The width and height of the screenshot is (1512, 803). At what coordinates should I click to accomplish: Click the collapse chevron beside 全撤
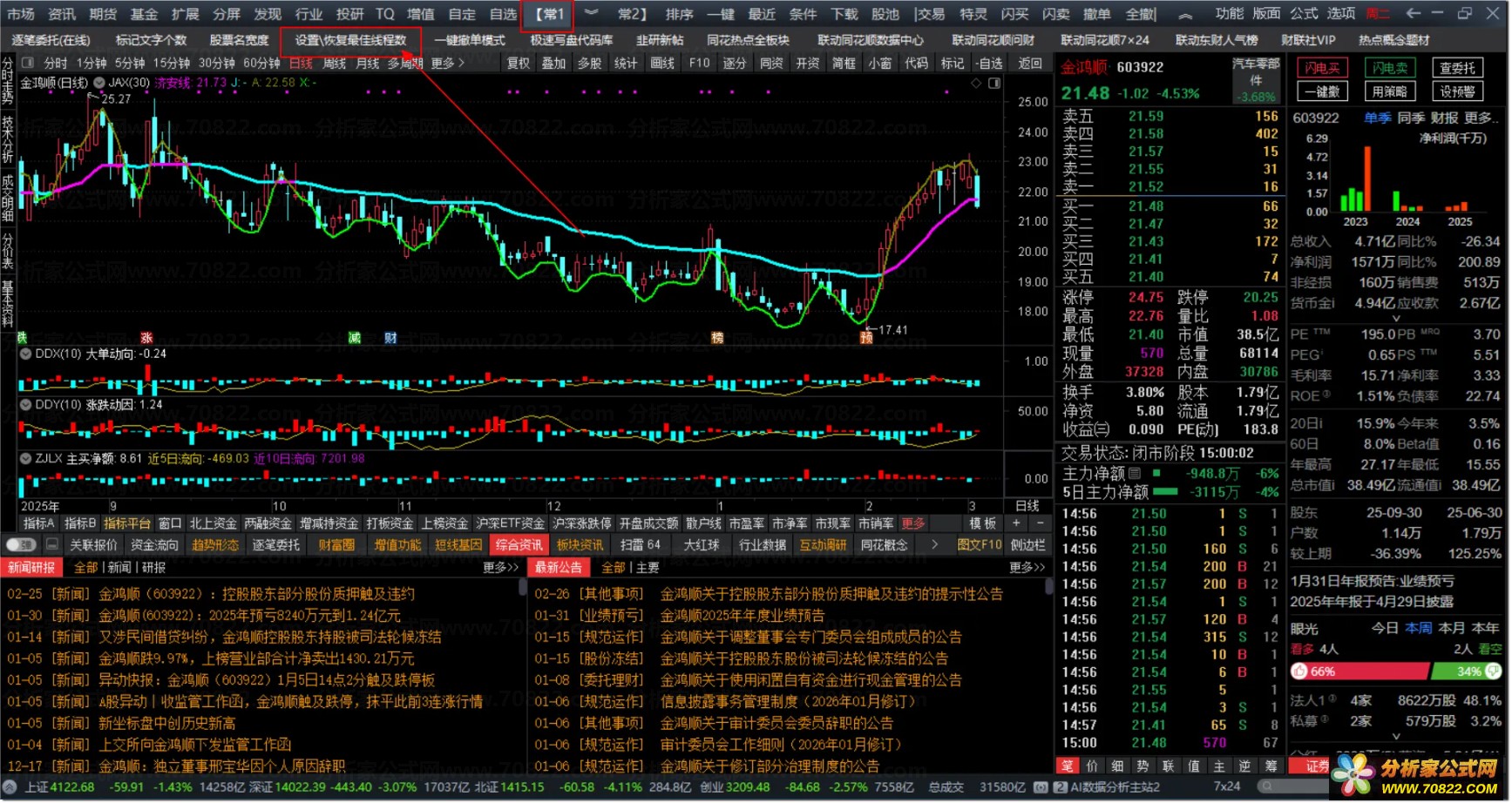pyautogui.click(x=1186, y=14)
